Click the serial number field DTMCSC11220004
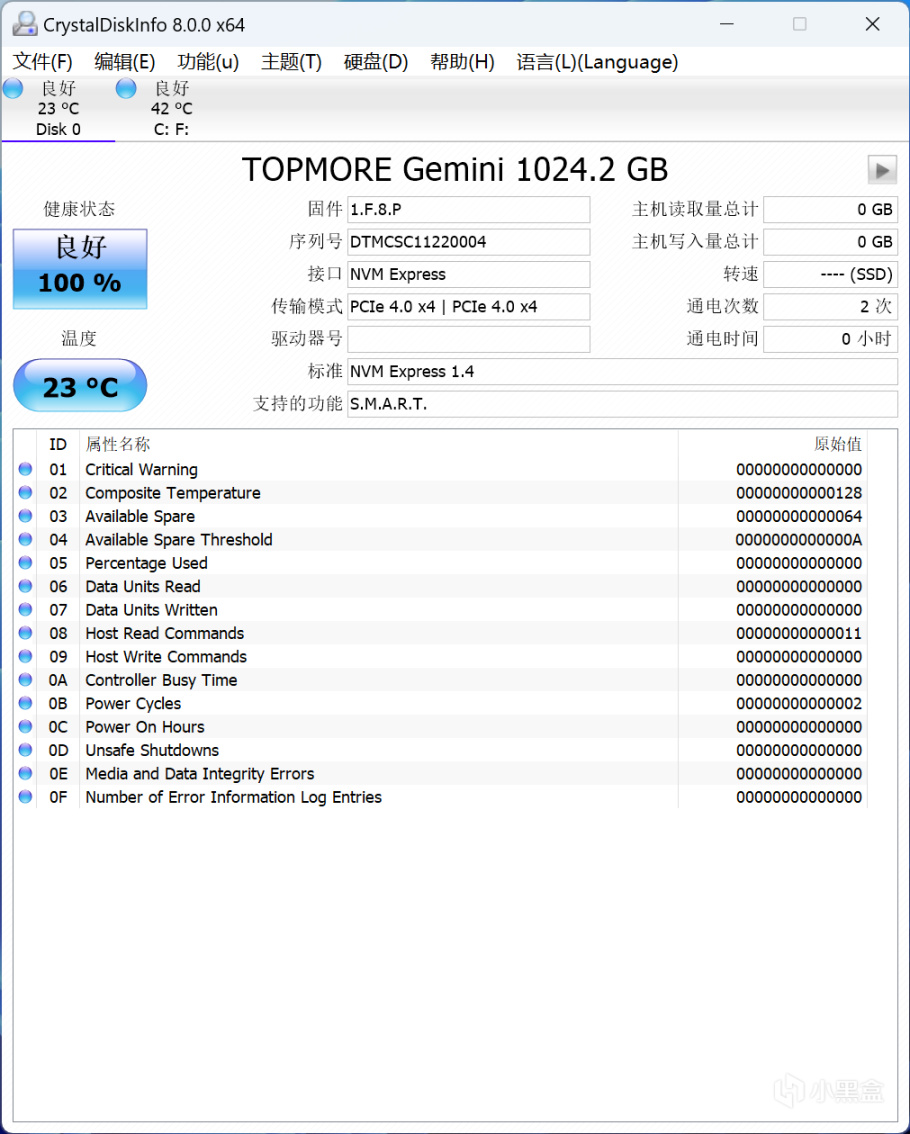Viewport: 910px width, 1134px height. point(468,242)
